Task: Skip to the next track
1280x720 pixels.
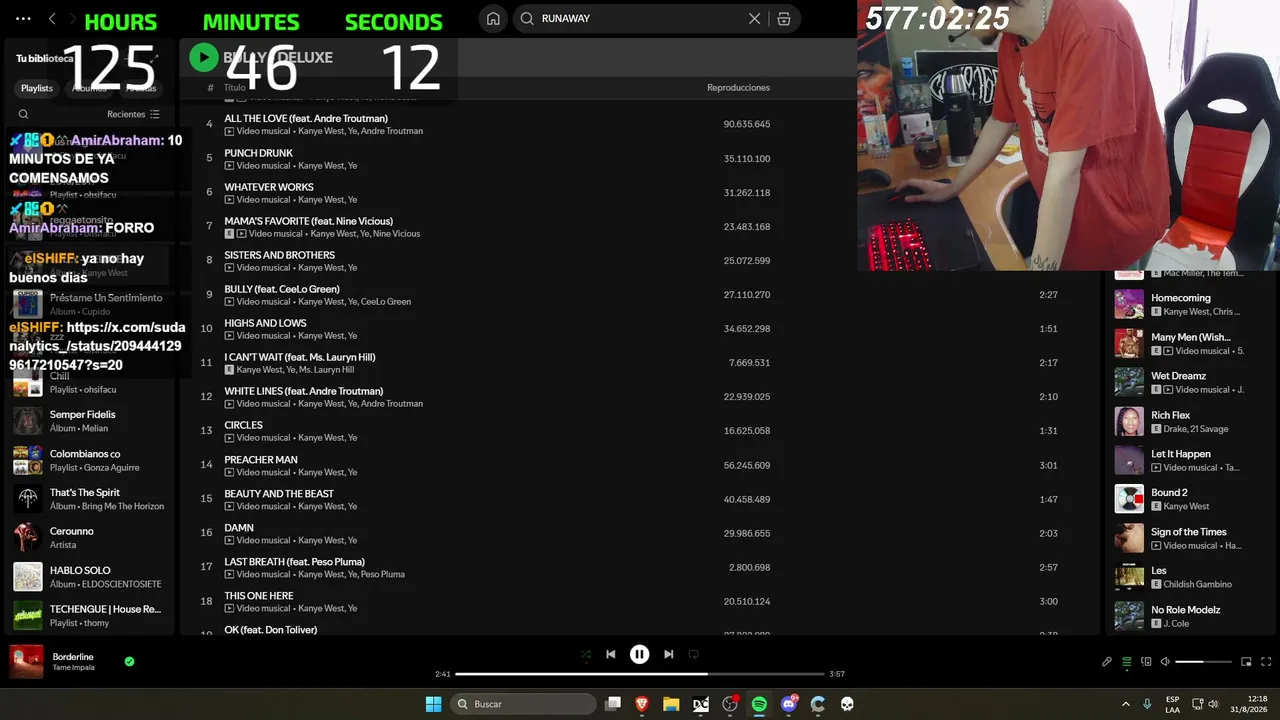Action: (x=668, y=654)
